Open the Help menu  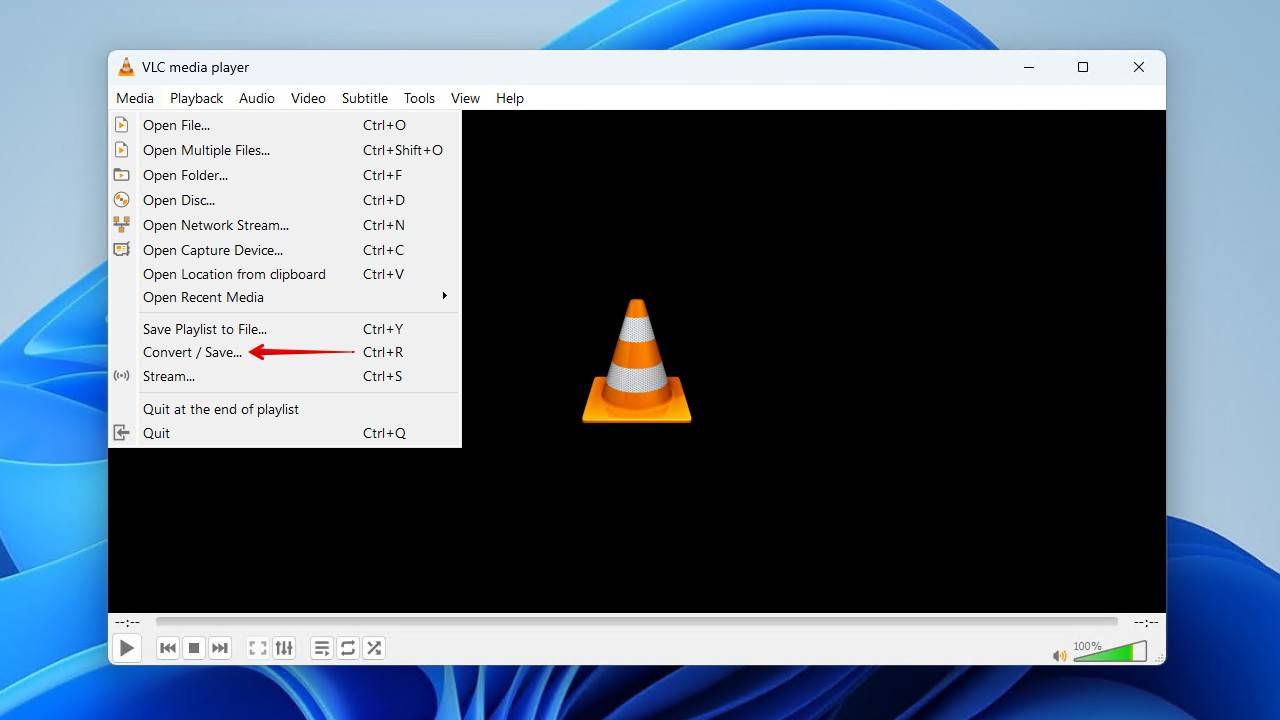[510, 98]
